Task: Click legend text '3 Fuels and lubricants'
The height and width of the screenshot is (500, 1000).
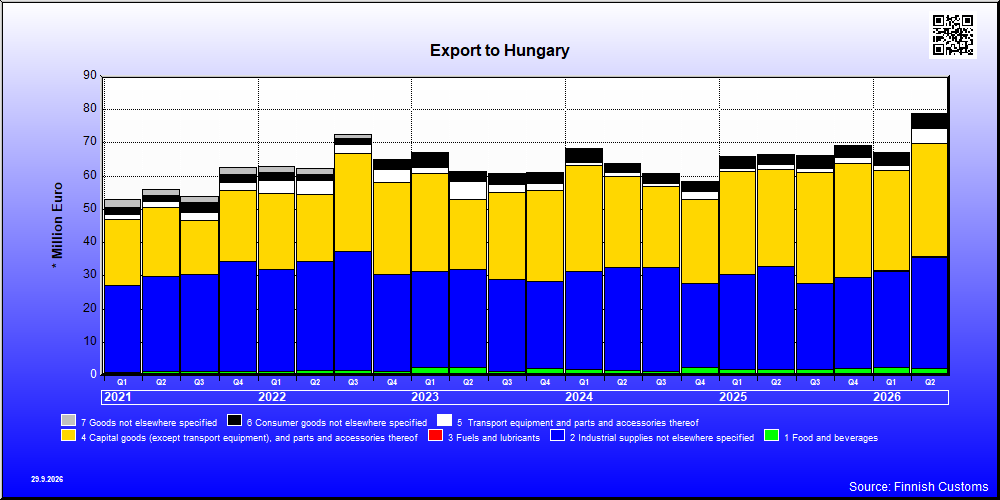Action: (x=494, y=438)
